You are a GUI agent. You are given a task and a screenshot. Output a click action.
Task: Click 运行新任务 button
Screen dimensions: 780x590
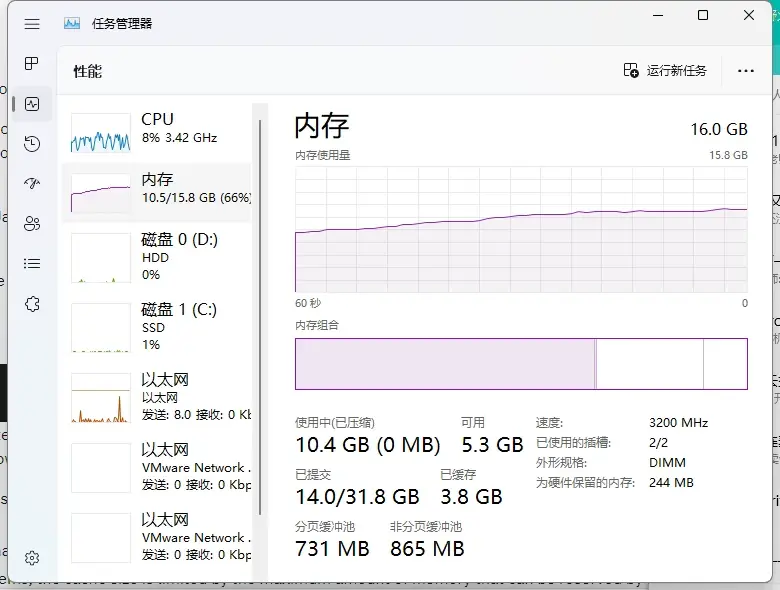pyautogui.click(x=665, y=70)
